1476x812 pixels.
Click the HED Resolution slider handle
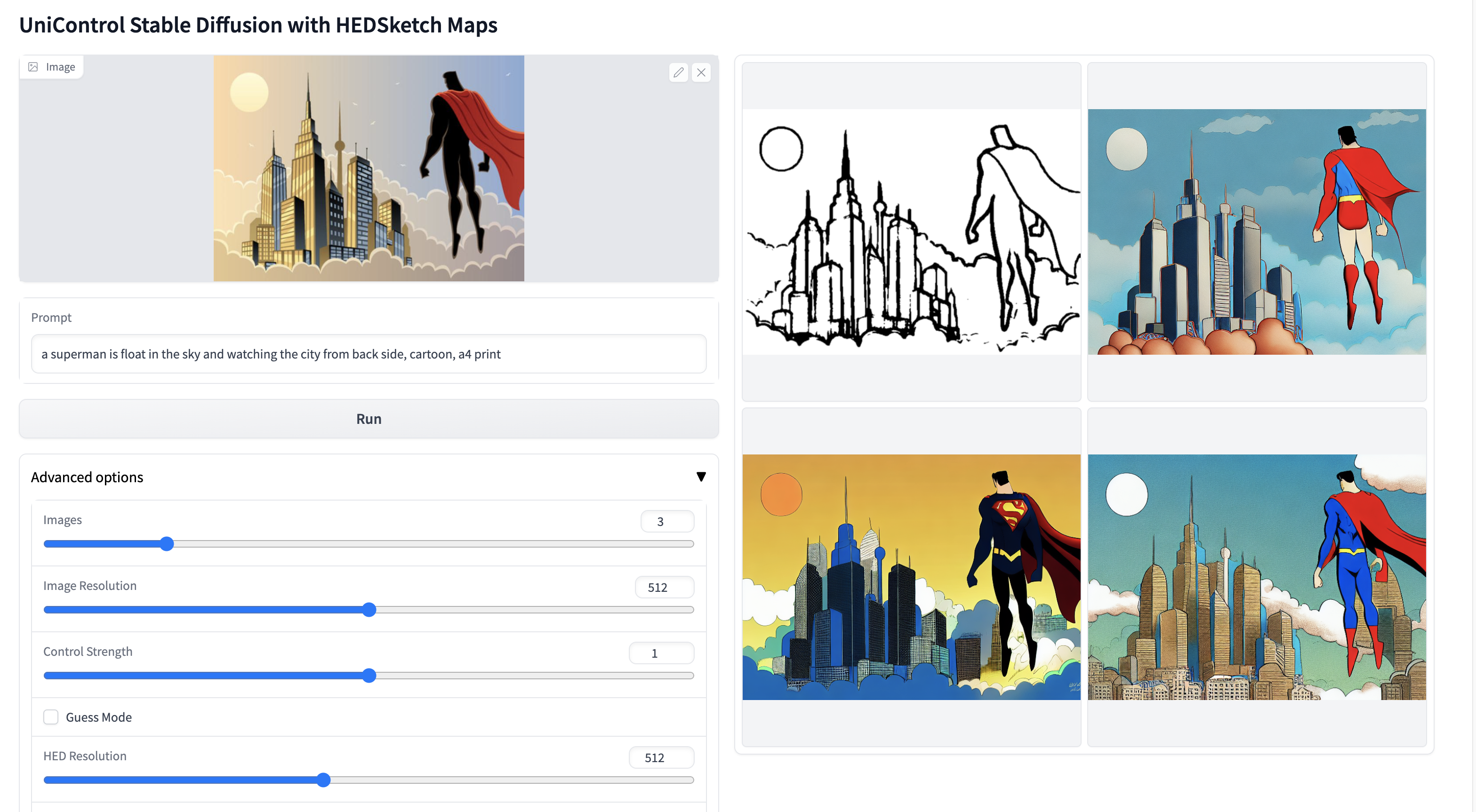click(324, 780)
